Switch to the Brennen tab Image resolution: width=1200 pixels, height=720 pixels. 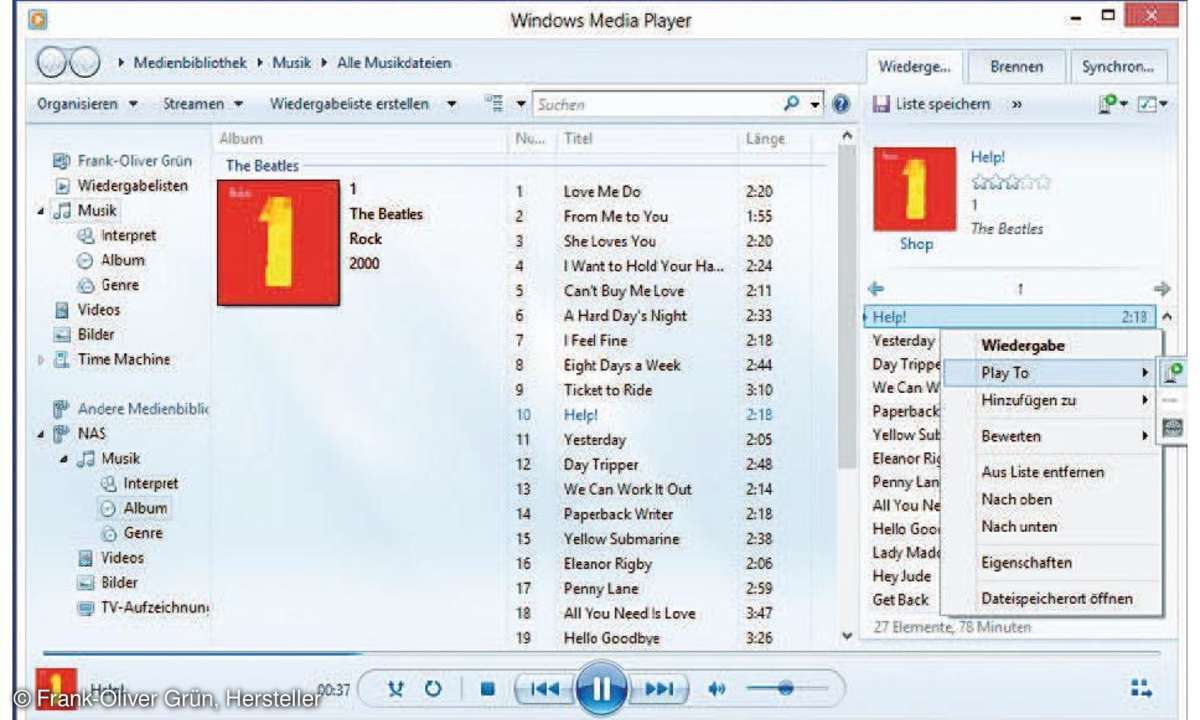click(1016, 67)
